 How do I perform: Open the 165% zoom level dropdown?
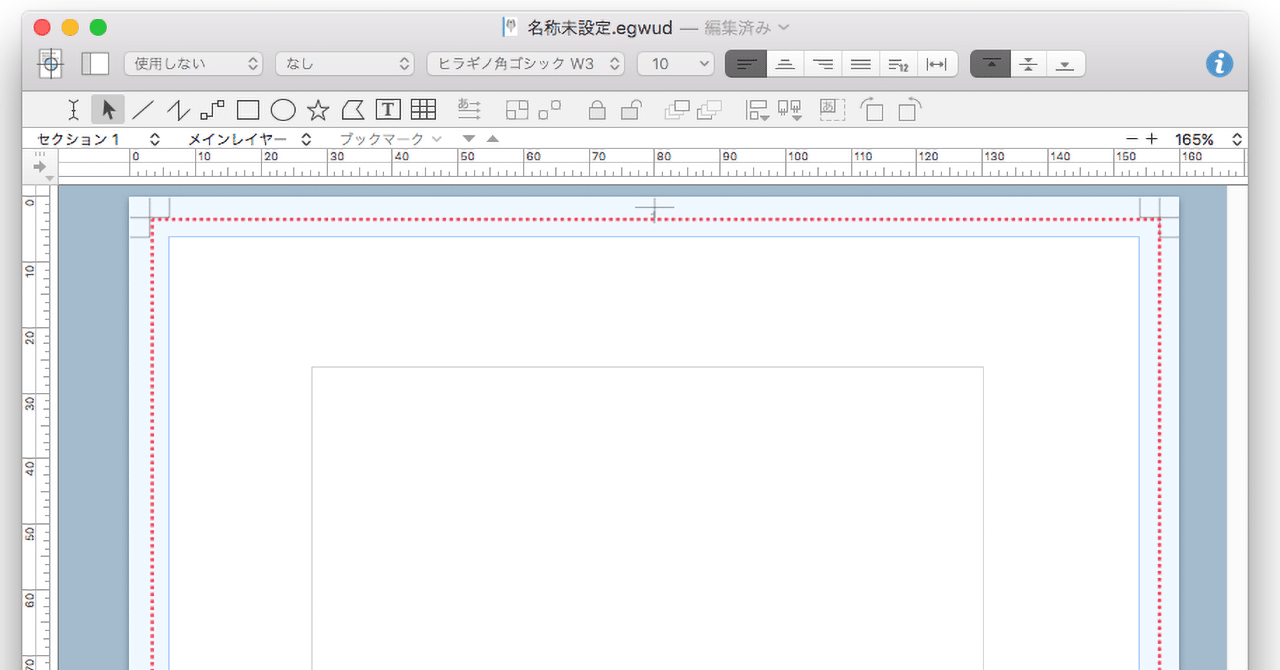coord(1208,139)
